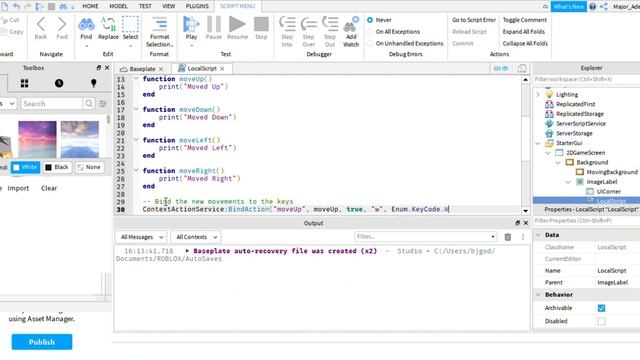Toggle UI visibility eye button
This screenshot has width=640, height=360.
pyautogui.click(x=501, y=69)
